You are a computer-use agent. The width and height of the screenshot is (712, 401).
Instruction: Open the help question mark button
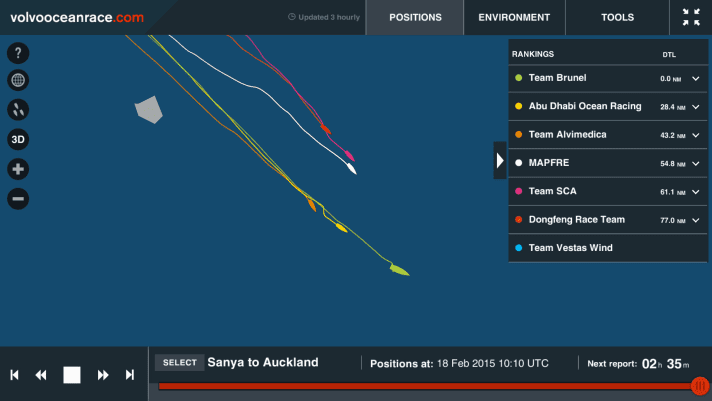18,53
